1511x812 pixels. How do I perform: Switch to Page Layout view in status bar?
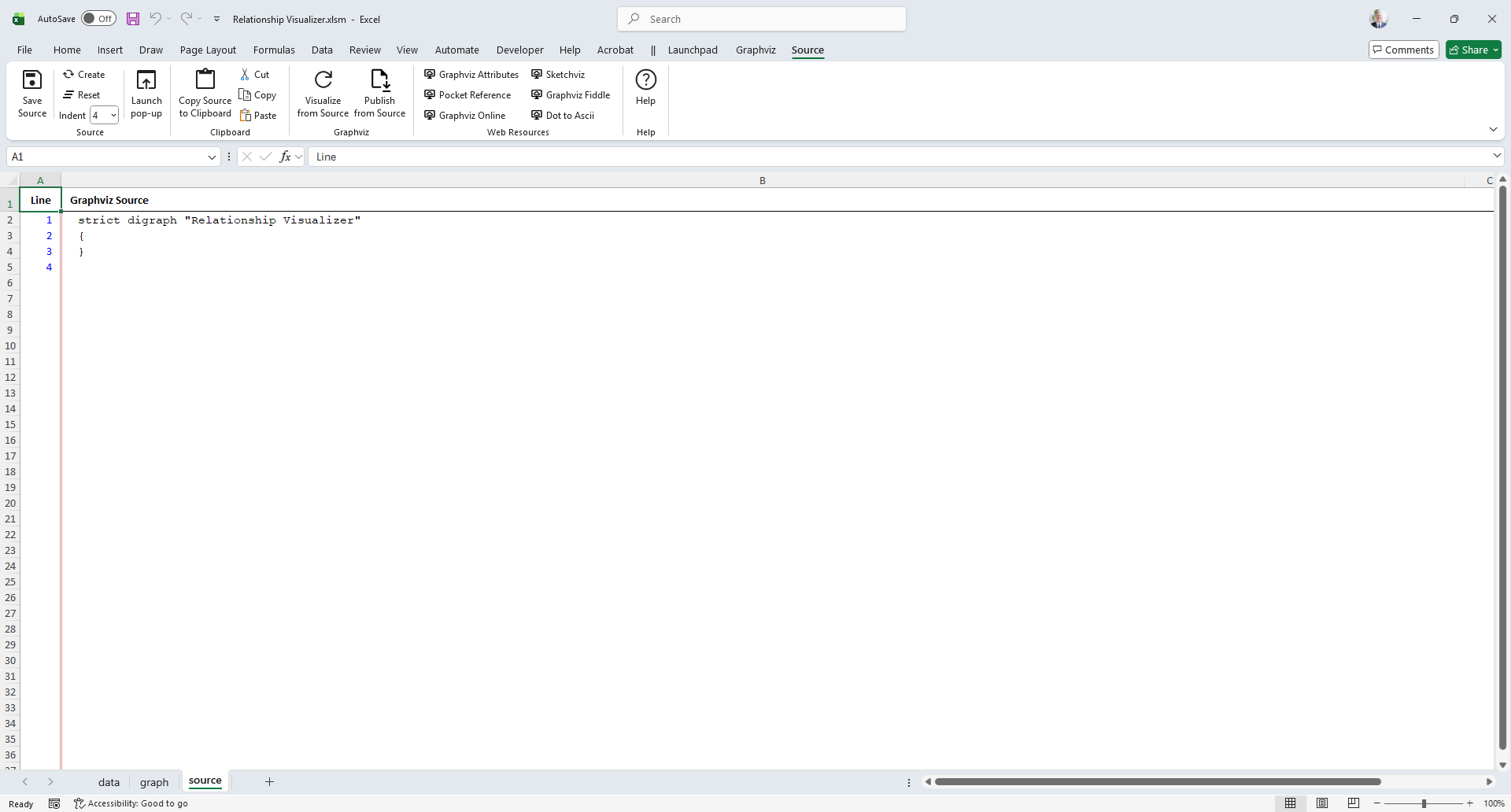tap(1322, 803)
